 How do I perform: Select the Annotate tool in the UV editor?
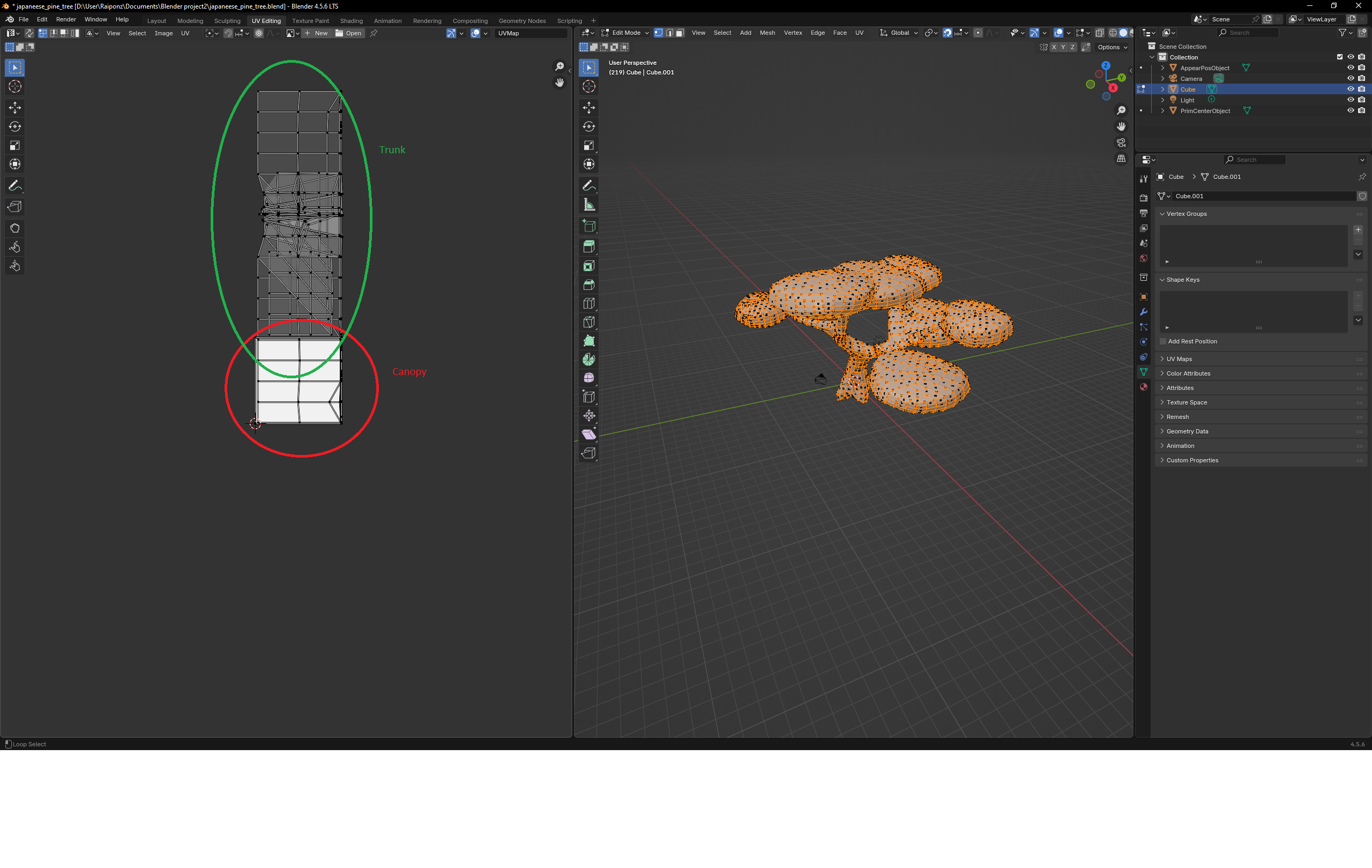15,186
